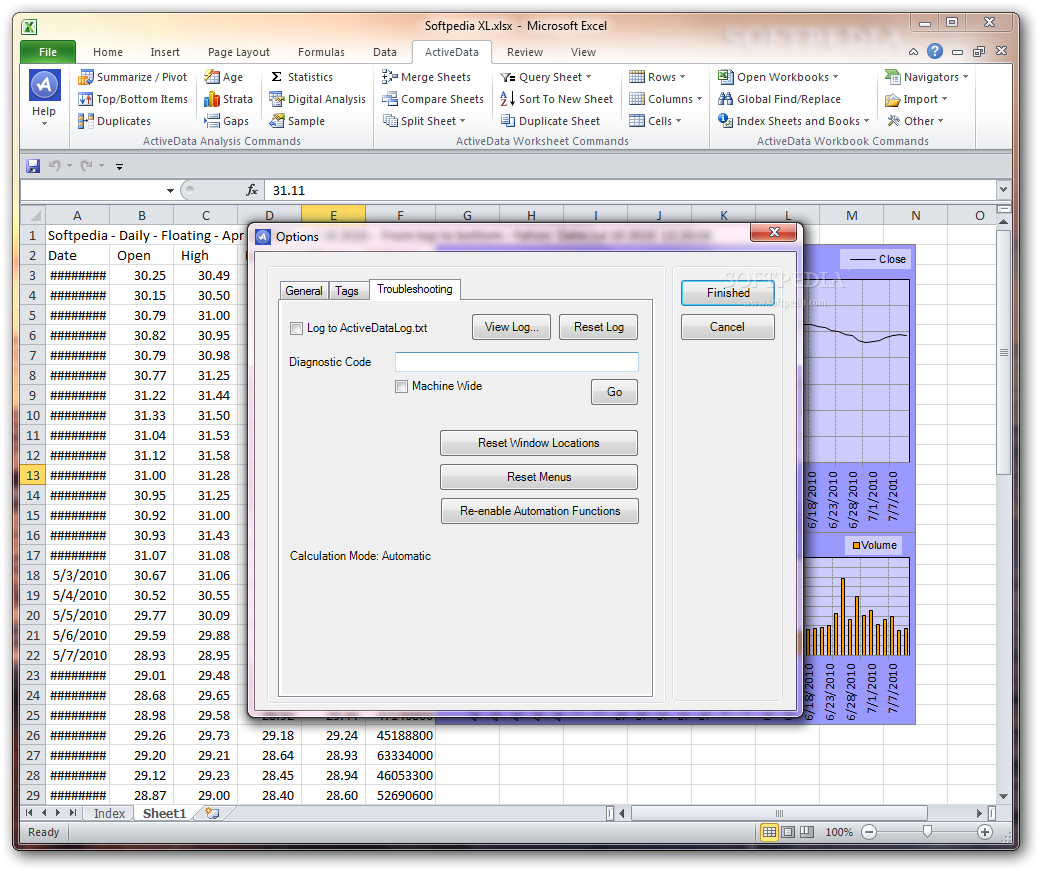Switch to the General tab in Options

click(304, 291)
